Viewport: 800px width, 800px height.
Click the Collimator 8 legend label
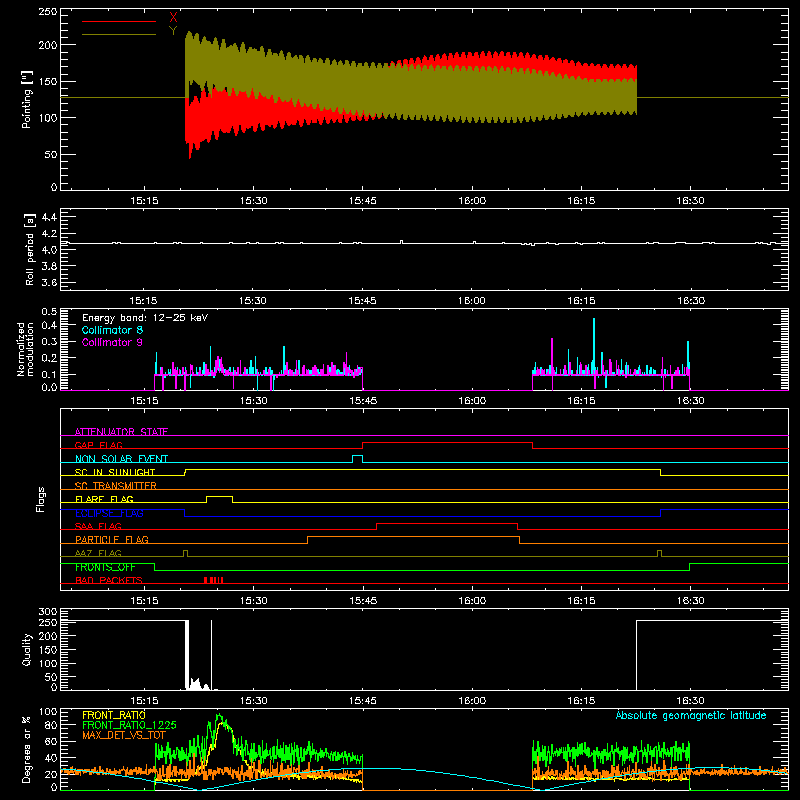[x=112, y=330]
